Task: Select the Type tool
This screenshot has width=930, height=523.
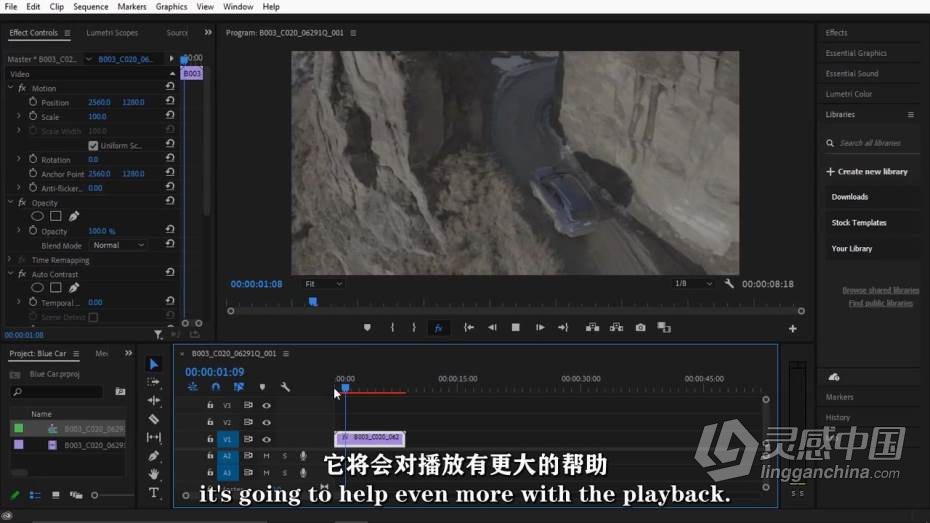Action: 154,493
